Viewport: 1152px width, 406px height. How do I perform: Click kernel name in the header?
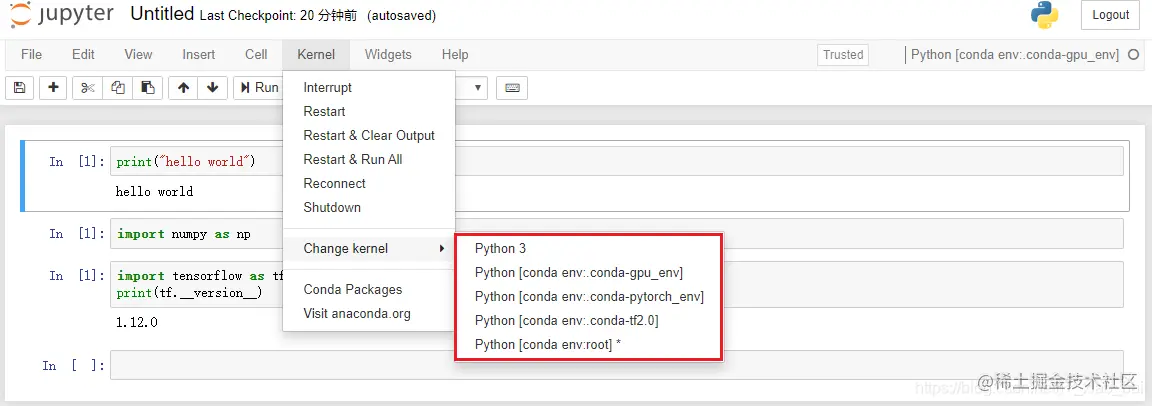(1015, 54)
